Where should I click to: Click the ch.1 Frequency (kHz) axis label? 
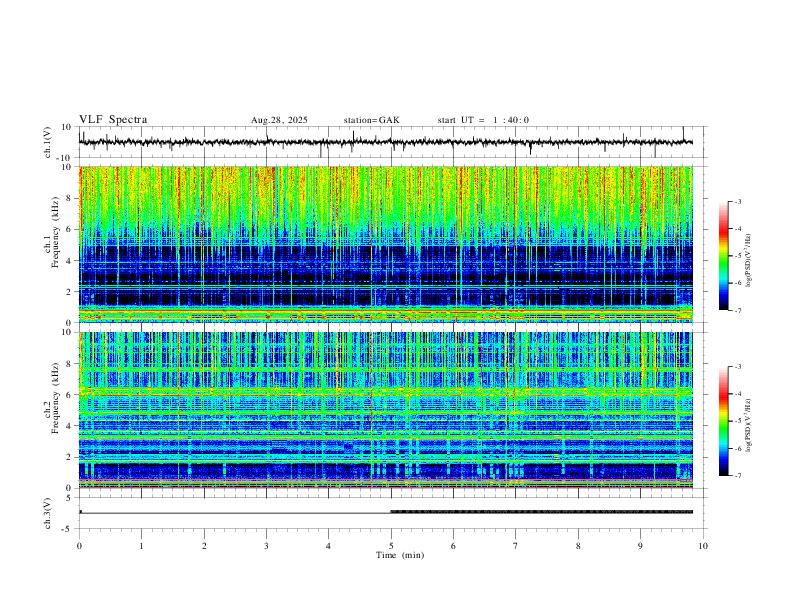(x=51, y=232)
